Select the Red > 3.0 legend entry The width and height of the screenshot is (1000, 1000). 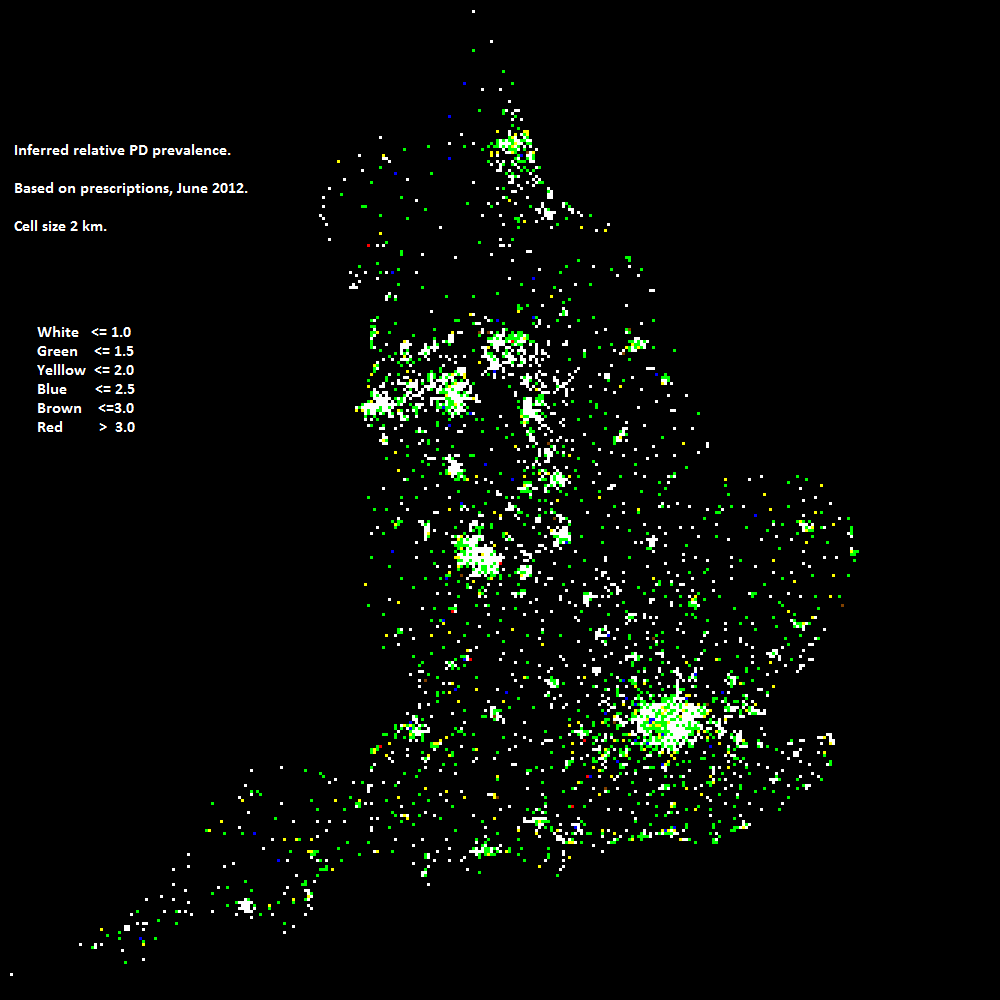click(85, 427)
